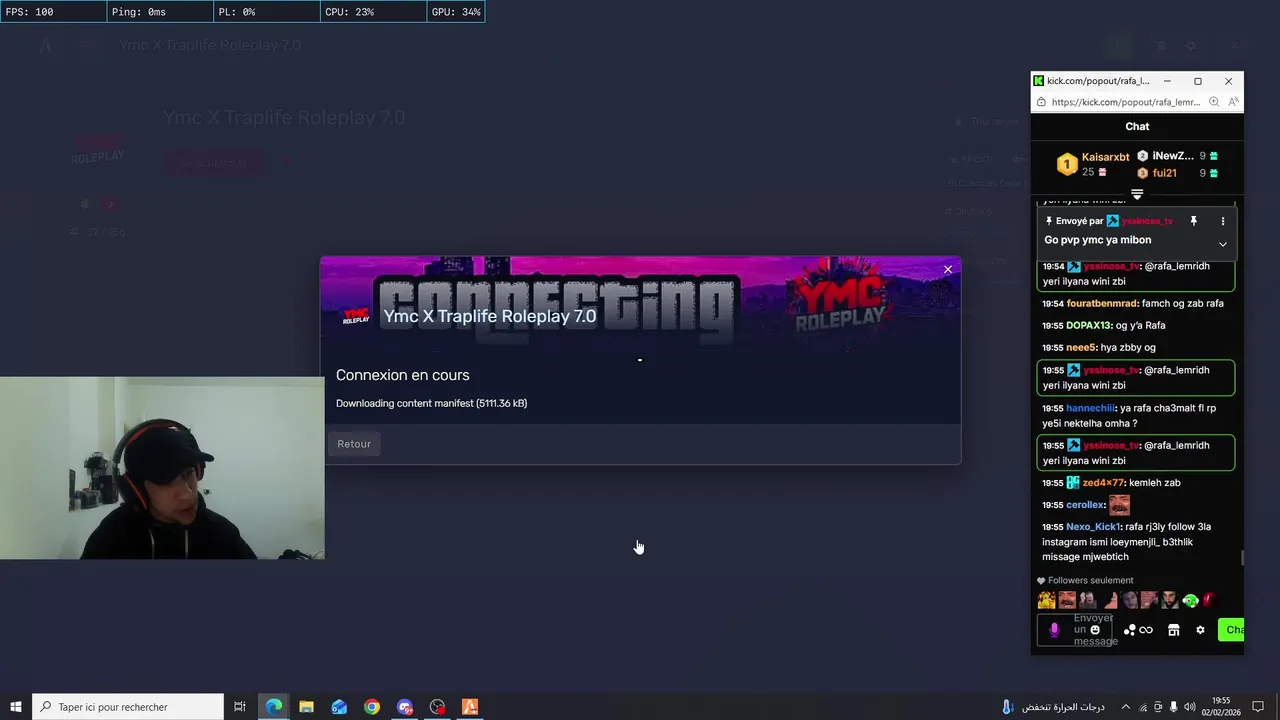The height and width of the screenshot is (720, 1280).
Task: Click the lock site info icon in address bar
Action: pos(1041,102)
